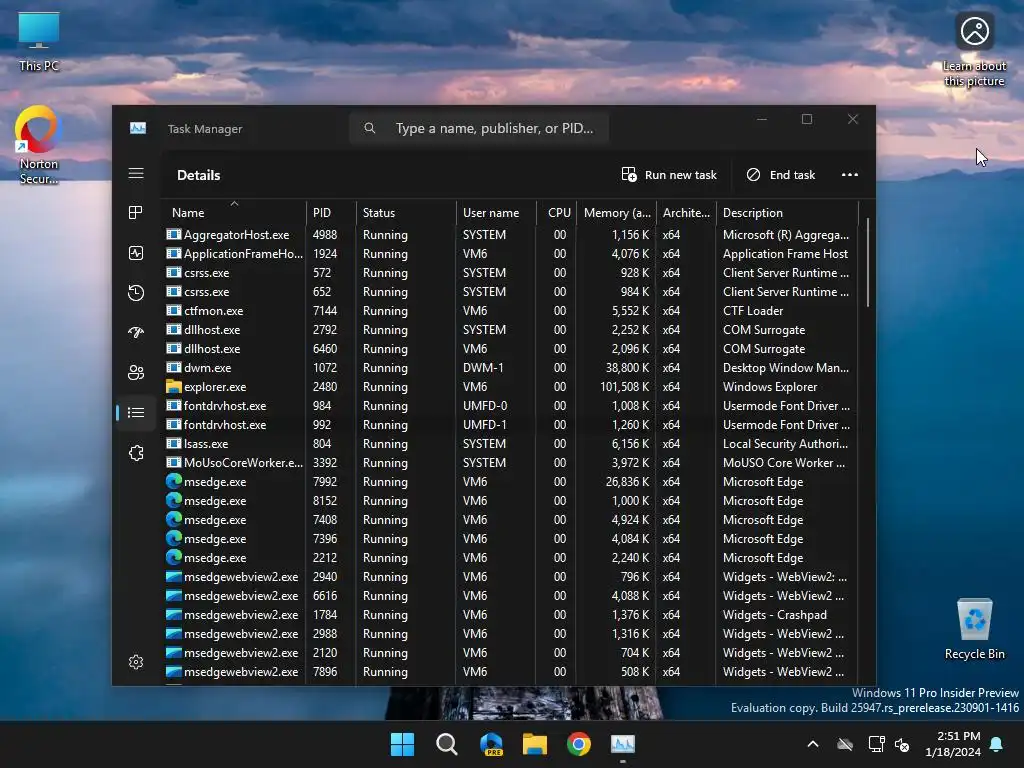This screenshot has width=1024, height=768.
Task: Click Task Manager icon on the taskbar
Action: pyautogui.click(x=622, y=744)
